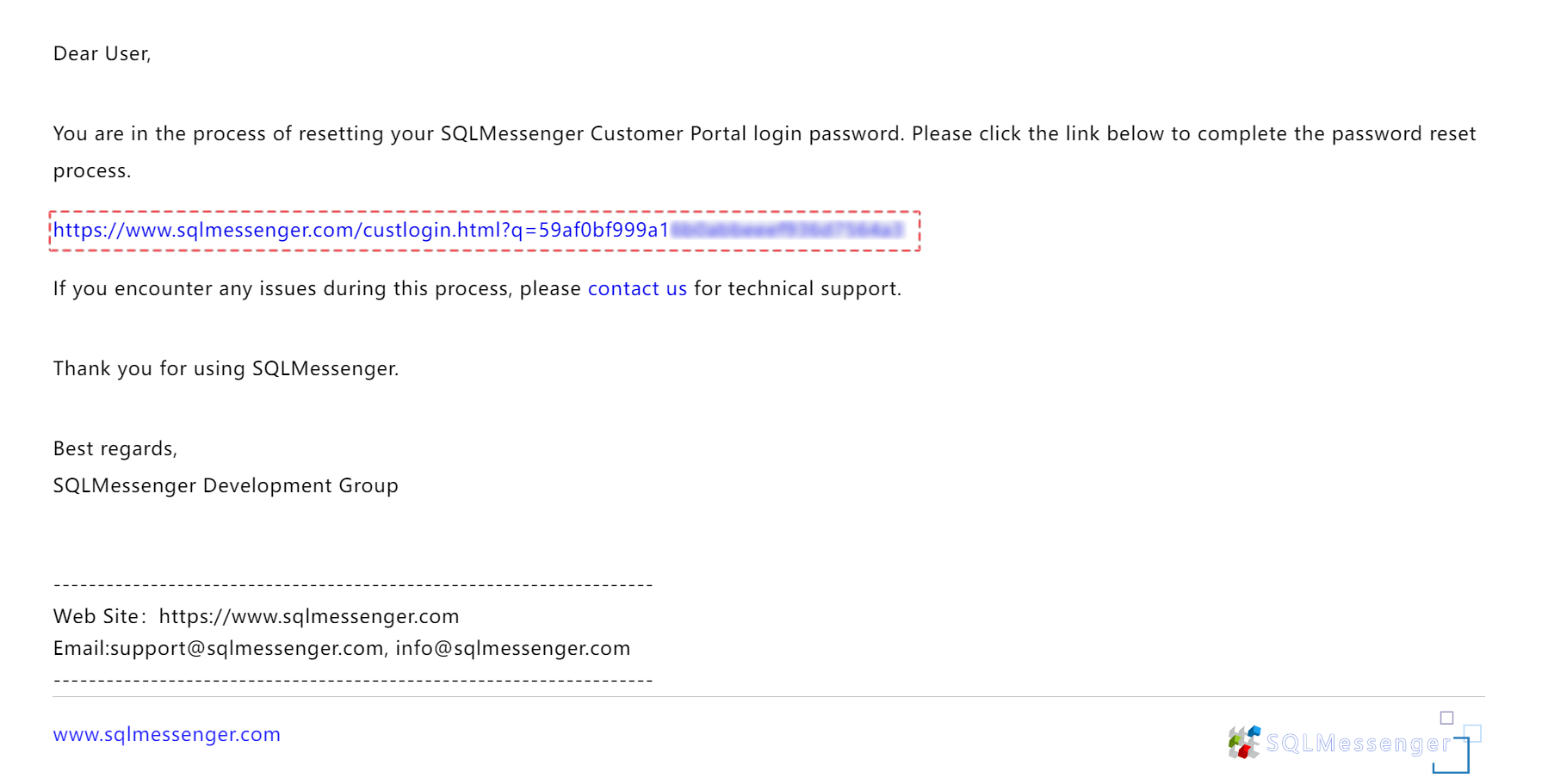Click the light blue square beside the logo
1554x784 pixels.
click(1473, 733)
